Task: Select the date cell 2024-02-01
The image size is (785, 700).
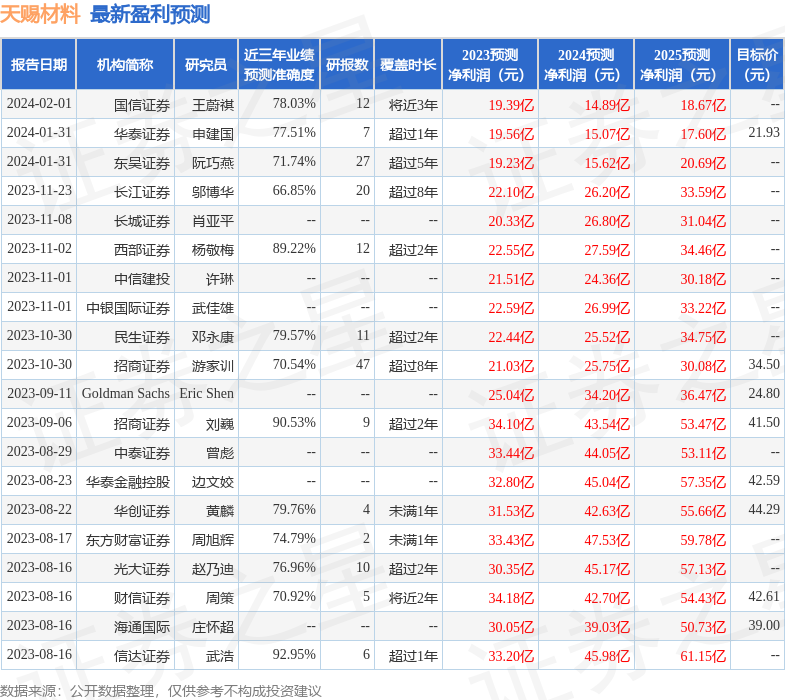Action: point(39,104)
